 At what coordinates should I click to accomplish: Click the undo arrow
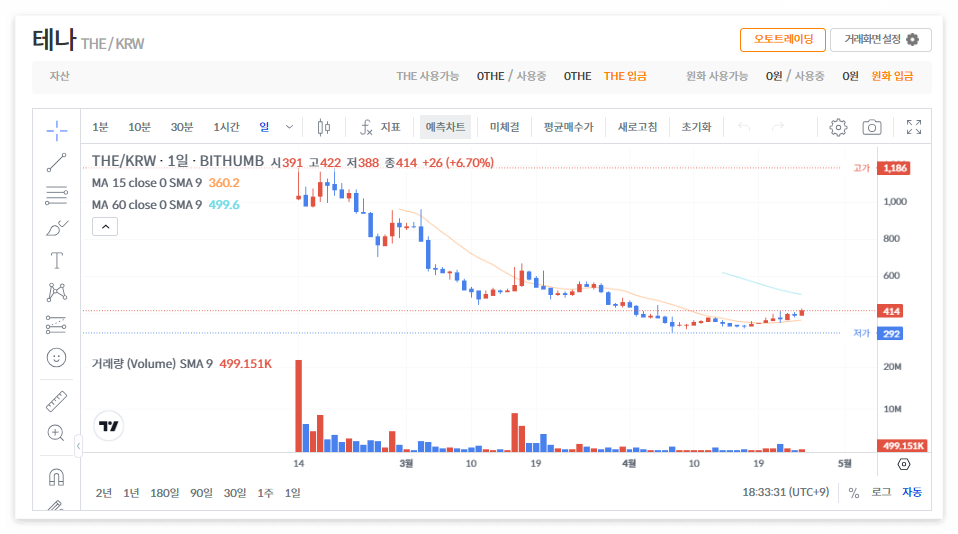pyautogui.click(x=744, y=127)
